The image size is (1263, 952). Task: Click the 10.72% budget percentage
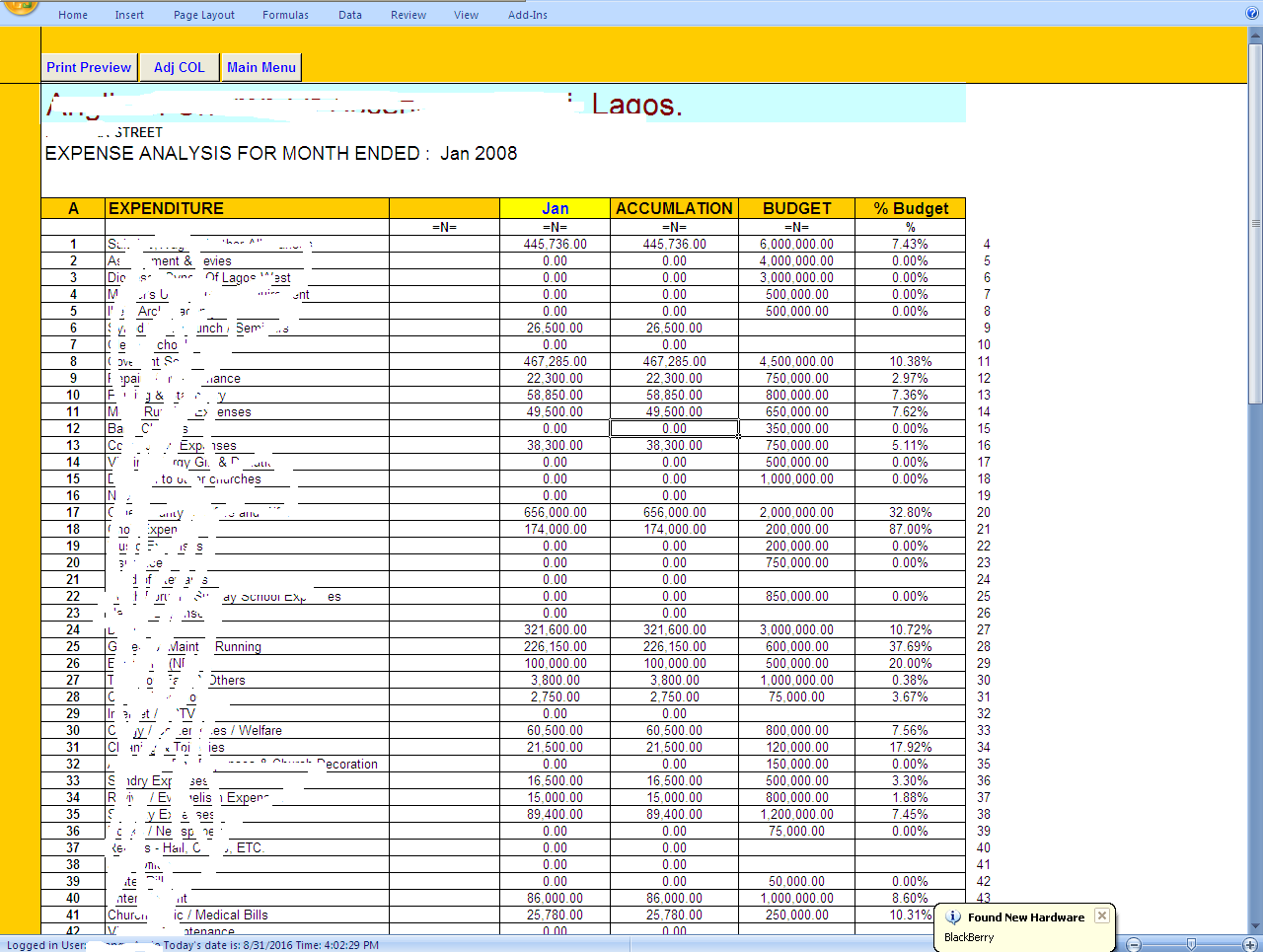click(910, 629)
